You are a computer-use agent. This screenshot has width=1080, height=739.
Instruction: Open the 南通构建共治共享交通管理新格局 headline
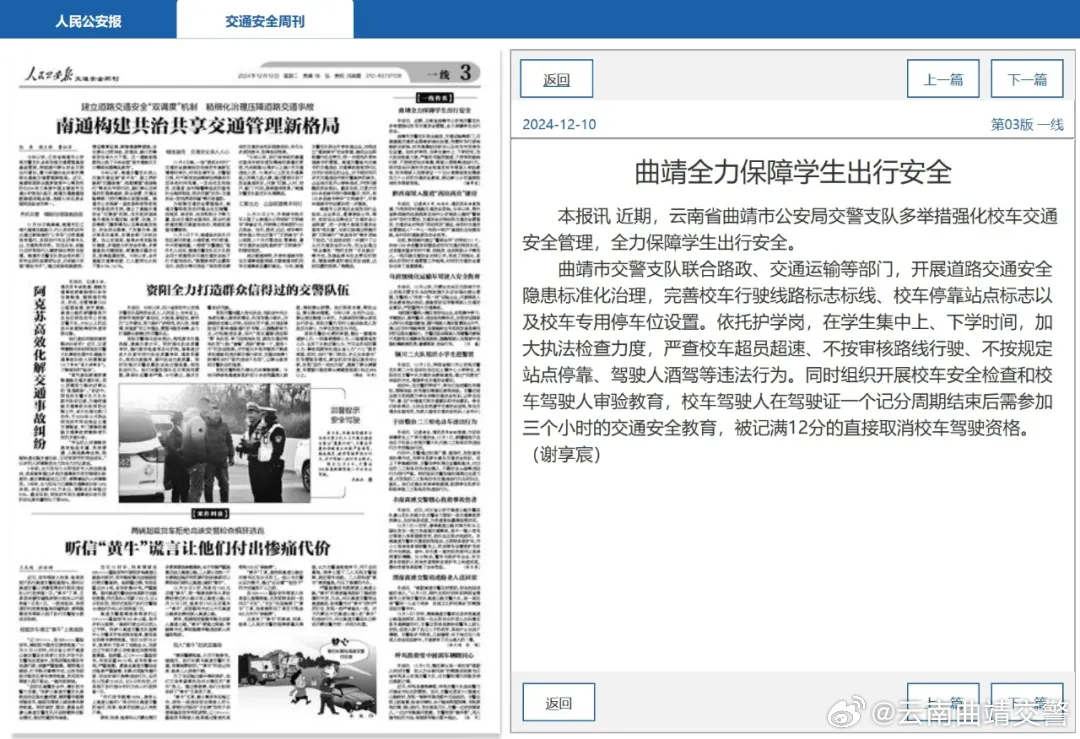(x=198, y=126)
